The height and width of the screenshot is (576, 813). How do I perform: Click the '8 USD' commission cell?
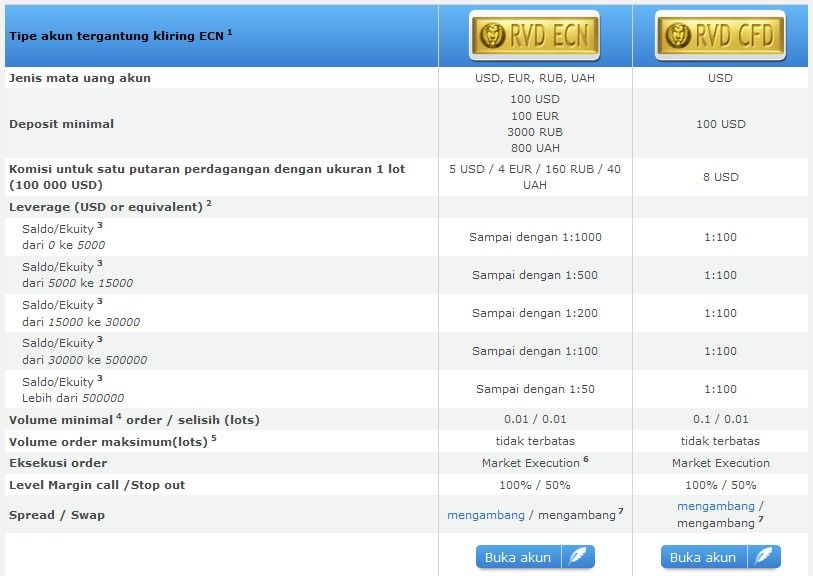(721, 177)
